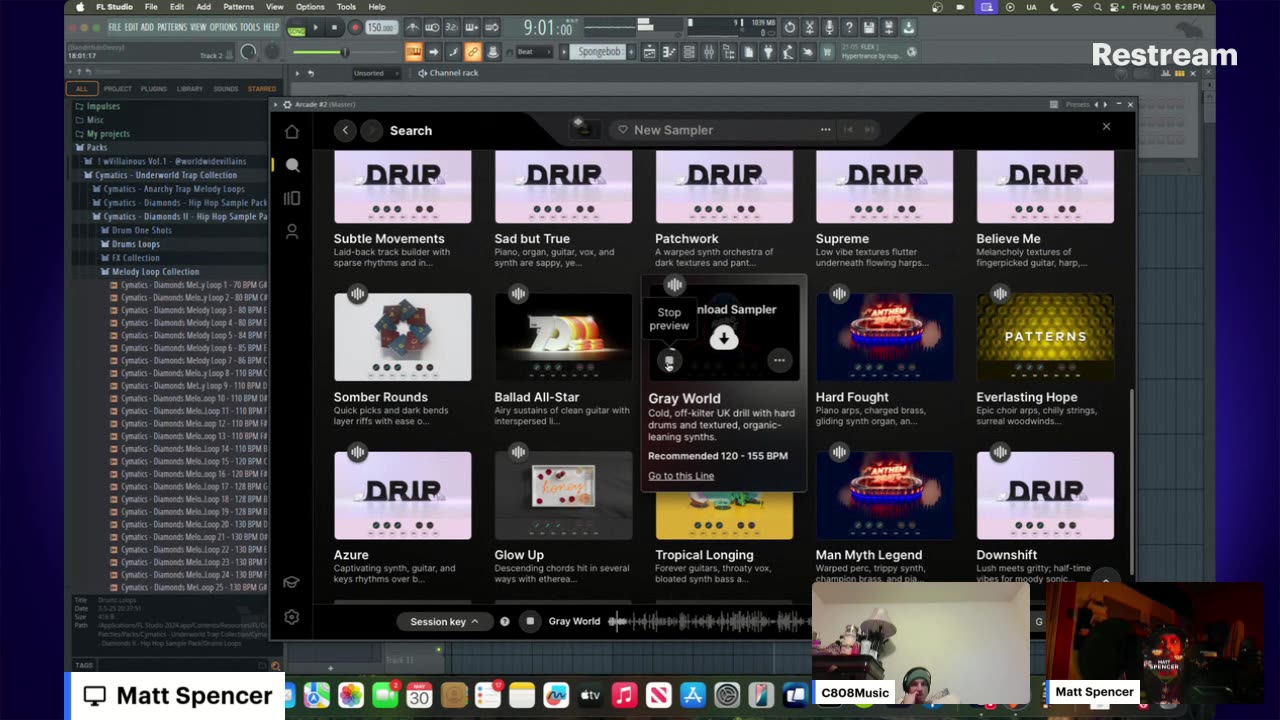
Task: Click FL Studio stop button
Action: click(x=335, y=28)
